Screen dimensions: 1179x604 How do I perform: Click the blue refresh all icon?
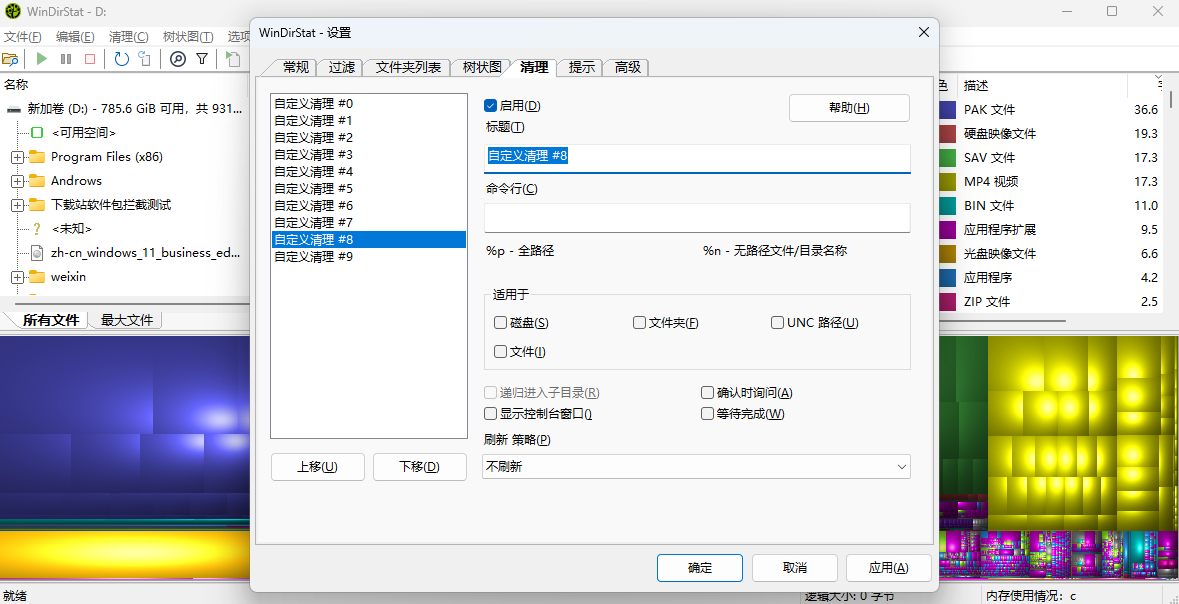(121, 59)
